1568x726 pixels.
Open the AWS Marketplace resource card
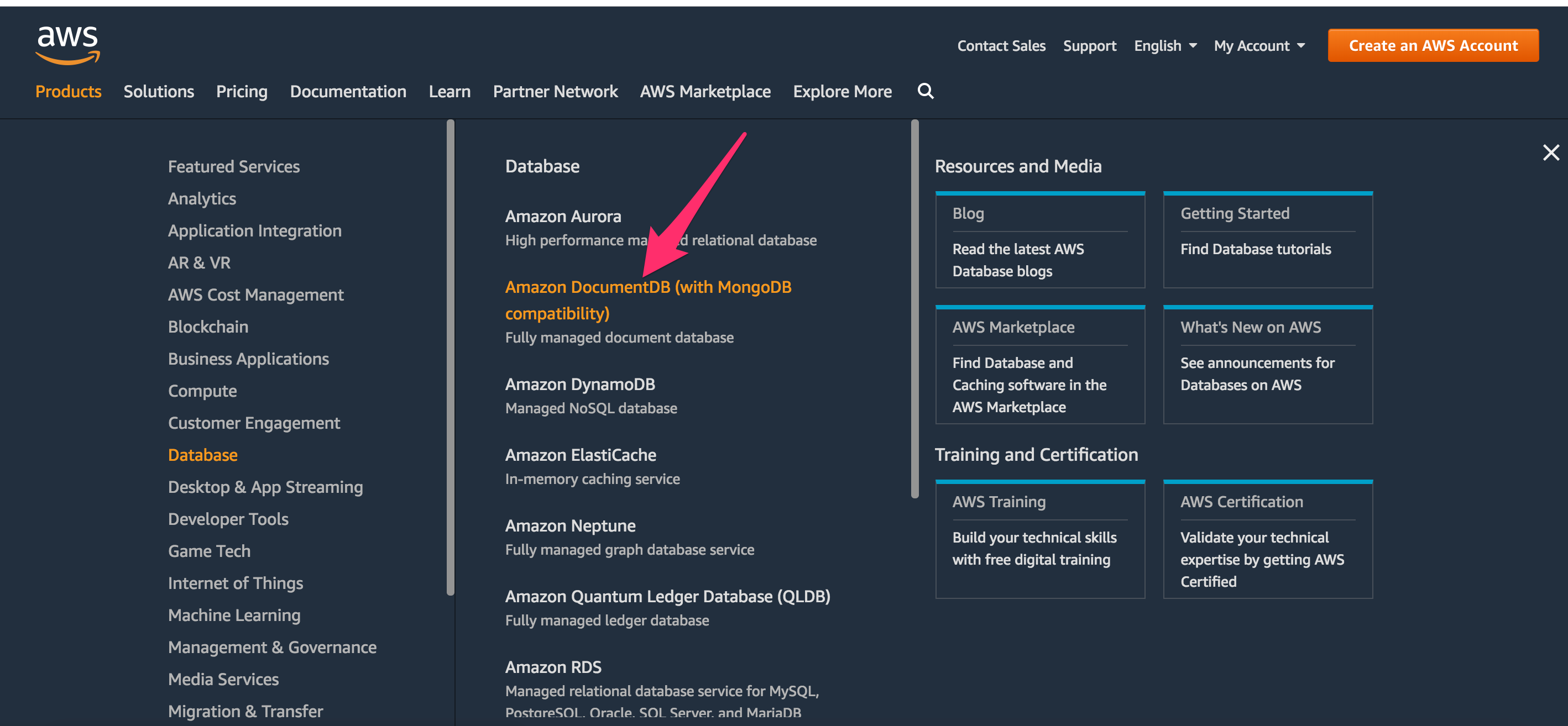(x=1039, y=365)
